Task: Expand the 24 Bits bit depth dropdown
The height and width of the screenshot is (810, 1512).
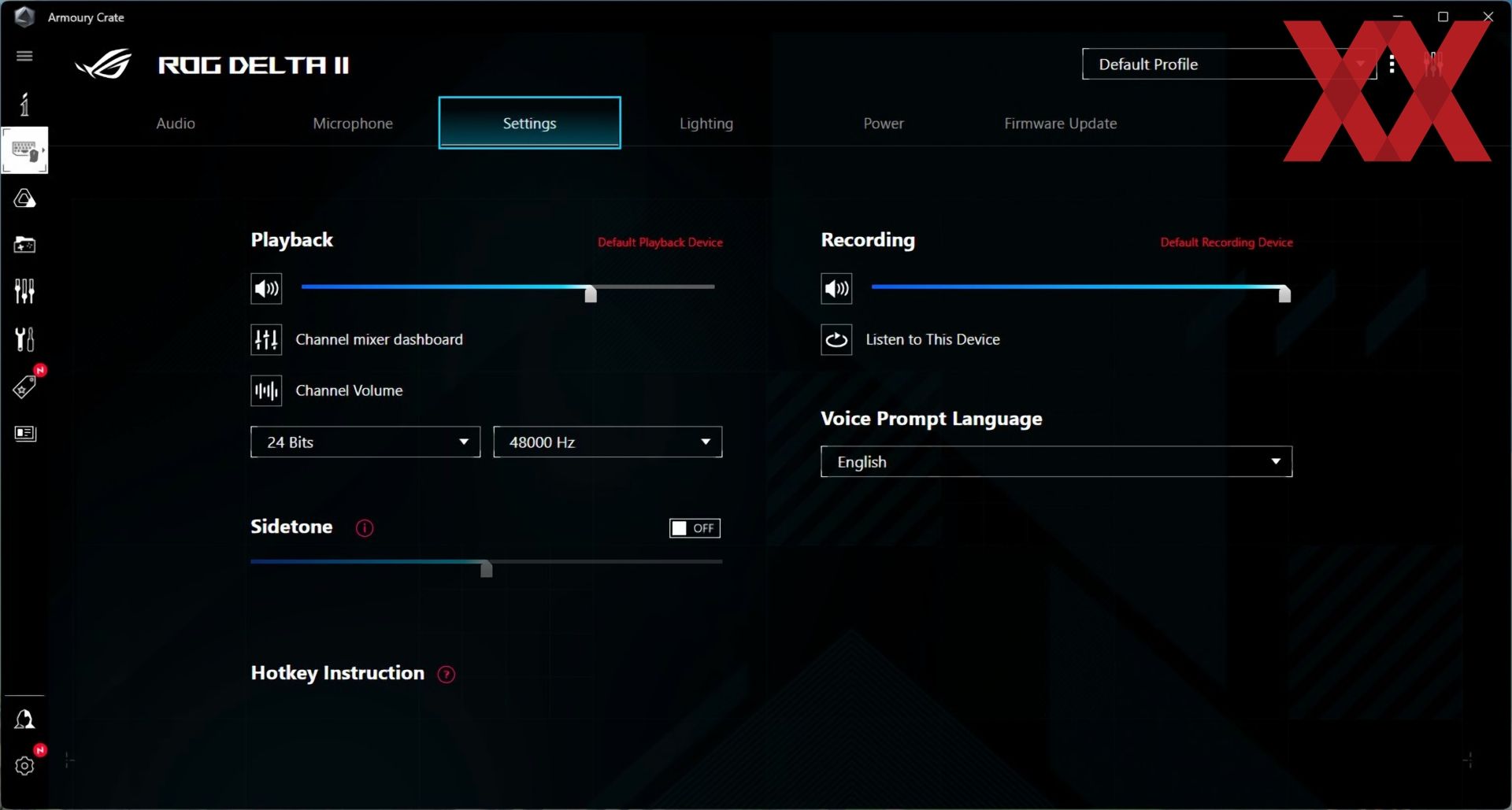Action: 365,442
